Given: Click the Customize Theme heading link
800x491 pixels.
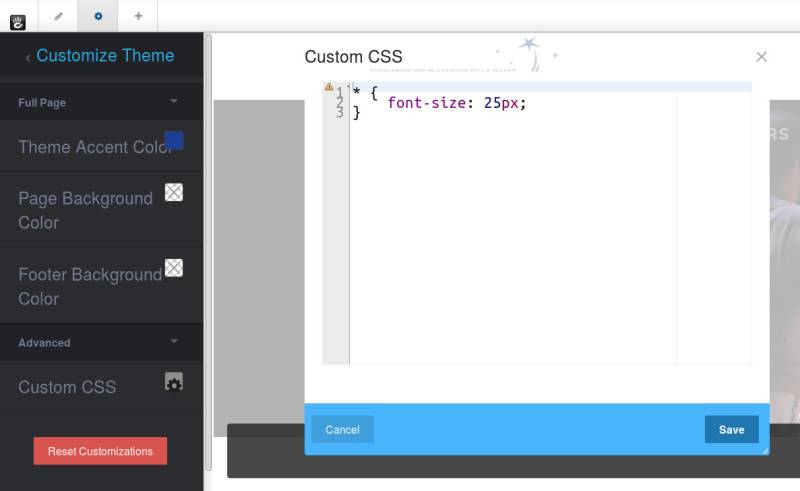Looking at the screenshot, I should pyautogui.click(x=105, y=55).
